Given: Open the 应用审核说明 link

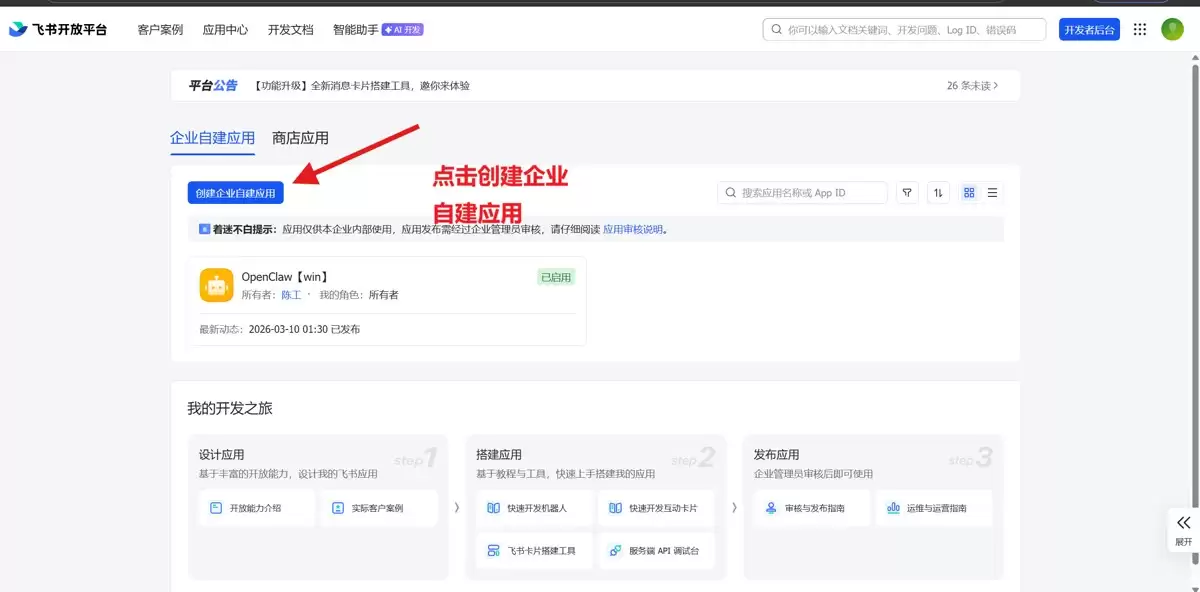Looking at the screenshot, I should pos(633,229).
